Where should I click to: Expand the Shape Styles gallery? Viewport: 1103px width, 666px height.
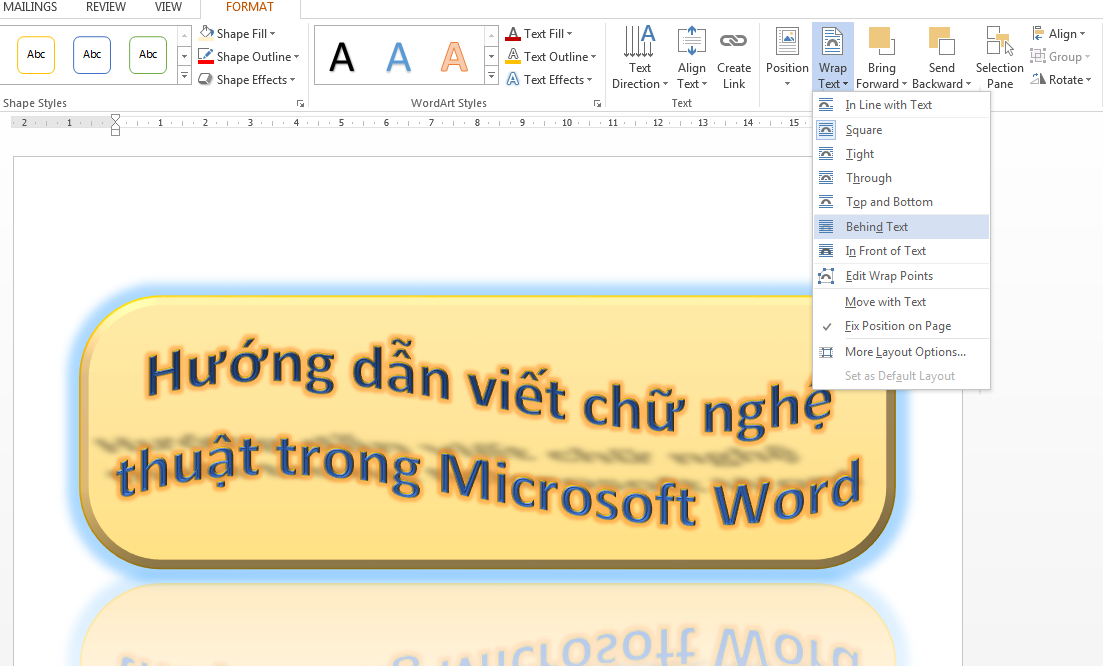click(184, 74)
